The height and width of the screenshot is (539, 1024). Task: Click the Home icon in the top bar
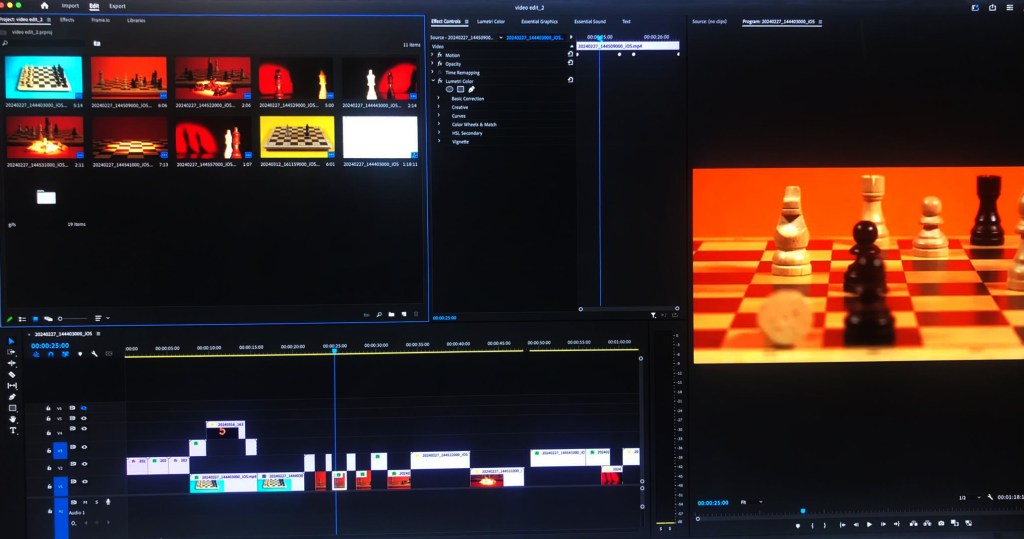pos(44,5)
